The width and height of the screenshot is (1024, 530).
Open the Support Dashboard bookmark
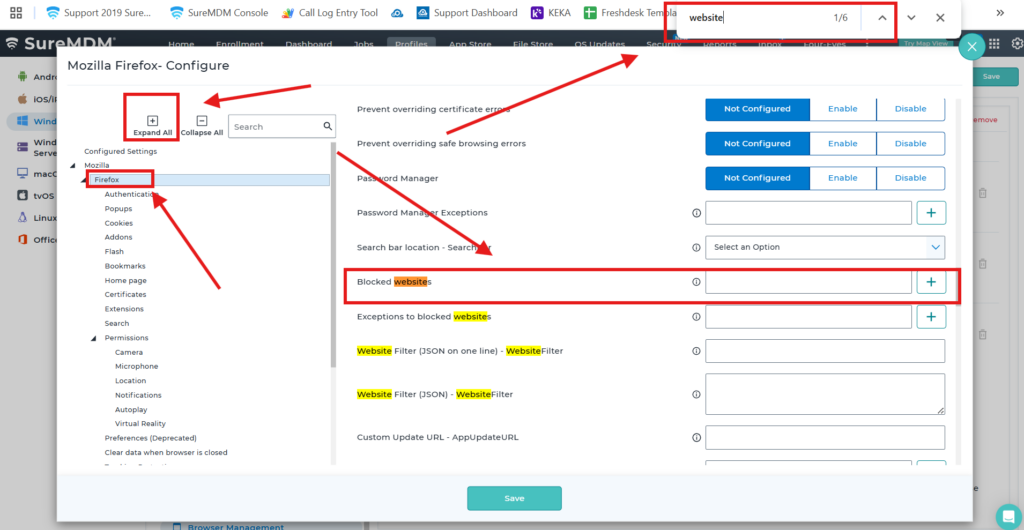tap(467, 12)
